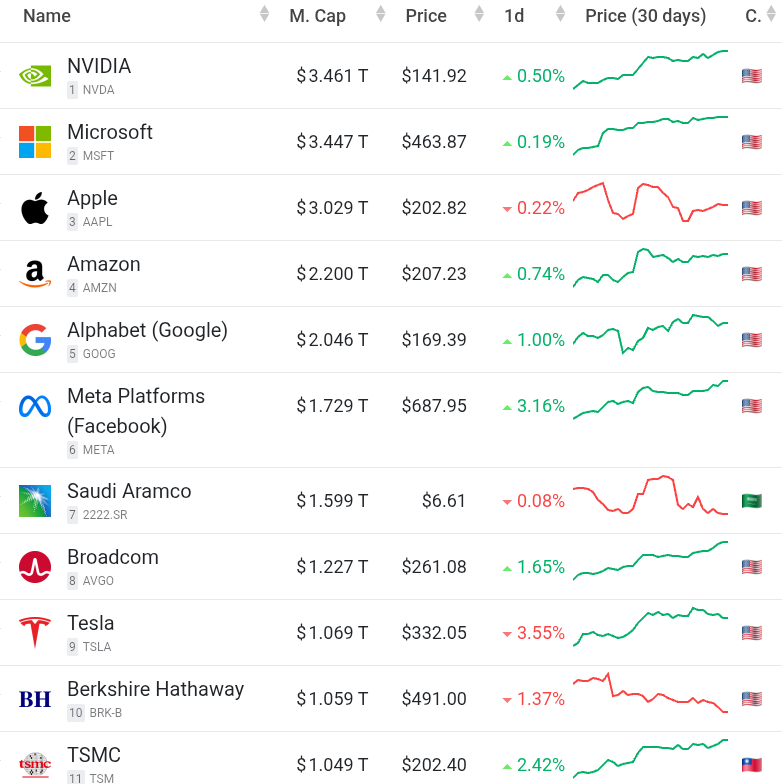
Task: Click the Apple logo icon
Action: [x=35, y=208]
